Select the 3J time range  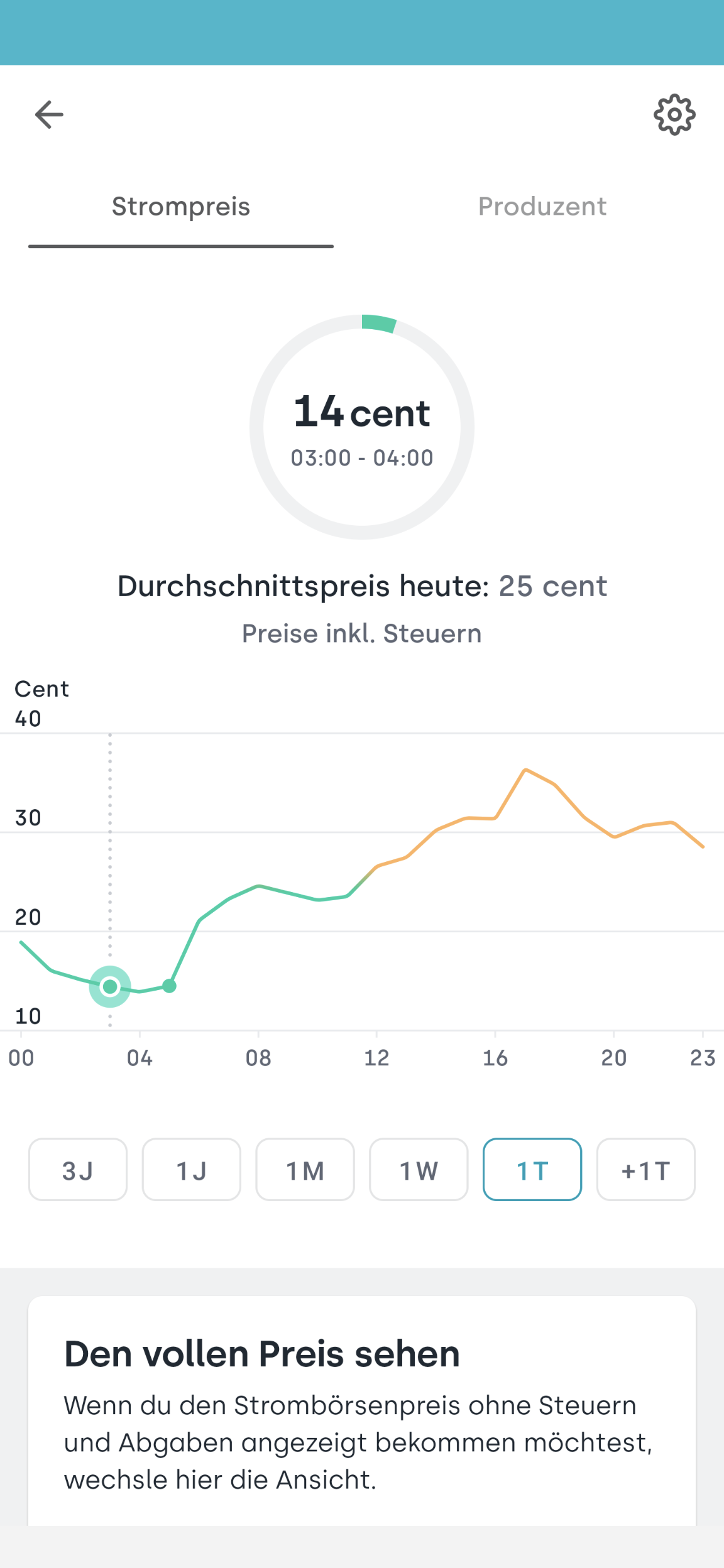[x=78, y=1170]
